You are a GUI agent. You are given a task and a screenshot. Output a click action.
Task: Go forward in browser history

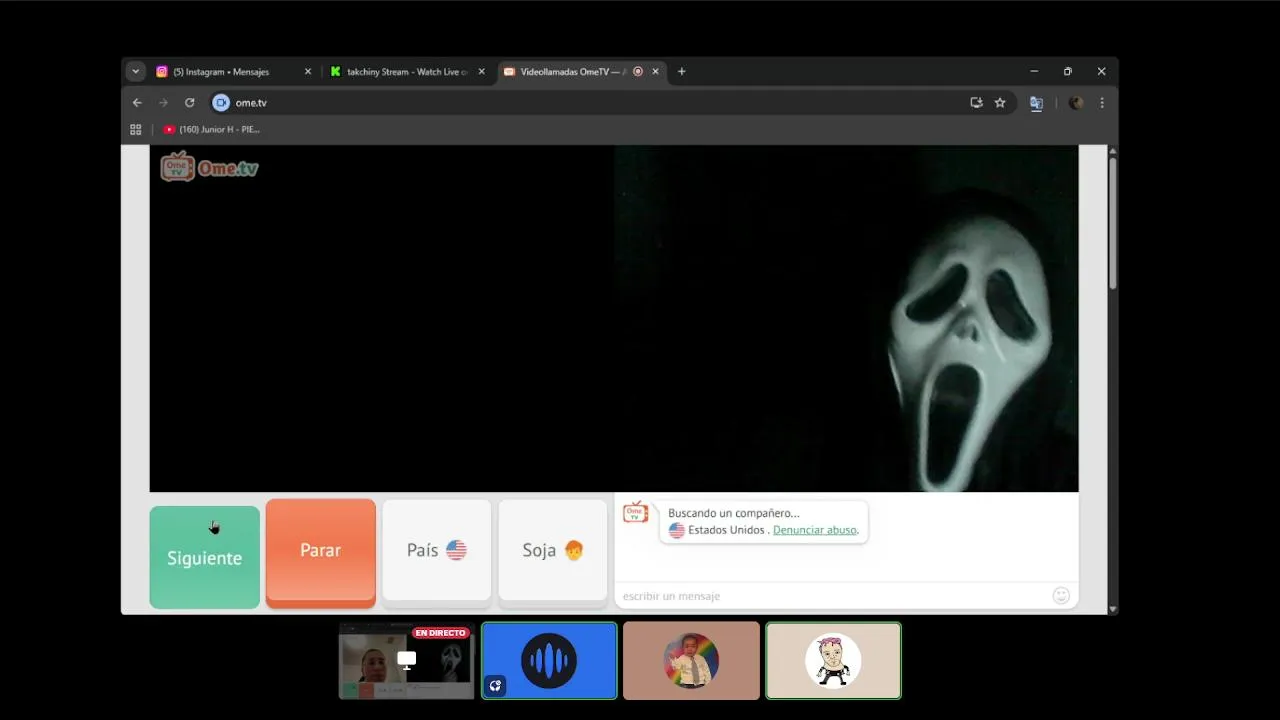tap(163, 103)
